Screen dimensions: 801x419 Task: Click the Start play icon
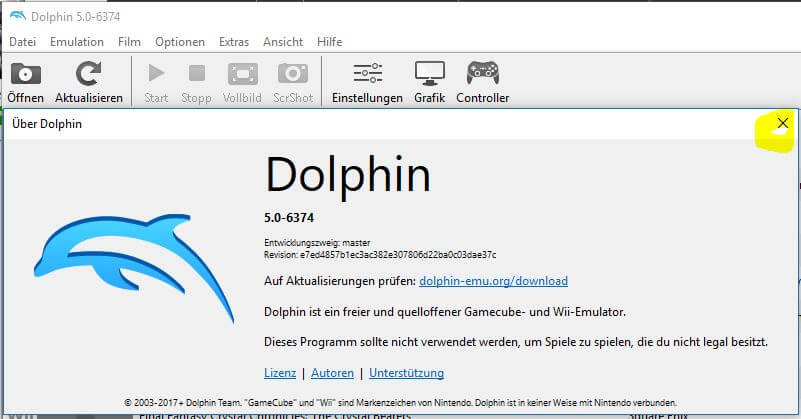pyautogui.click(x=156, y=74)
